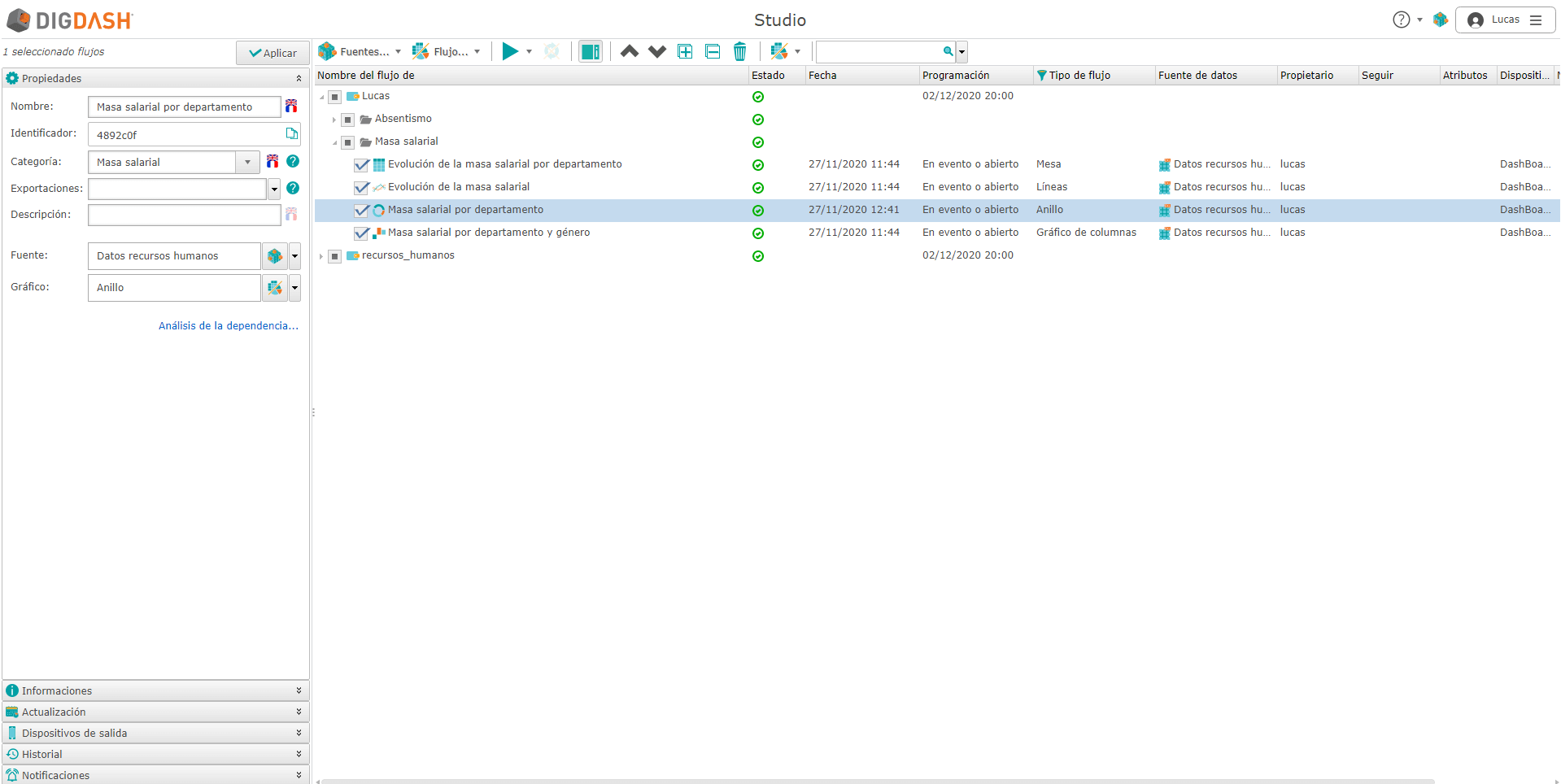Click the data source cube icon next to Fuente
1561x784 pixels.
[275, 256]
